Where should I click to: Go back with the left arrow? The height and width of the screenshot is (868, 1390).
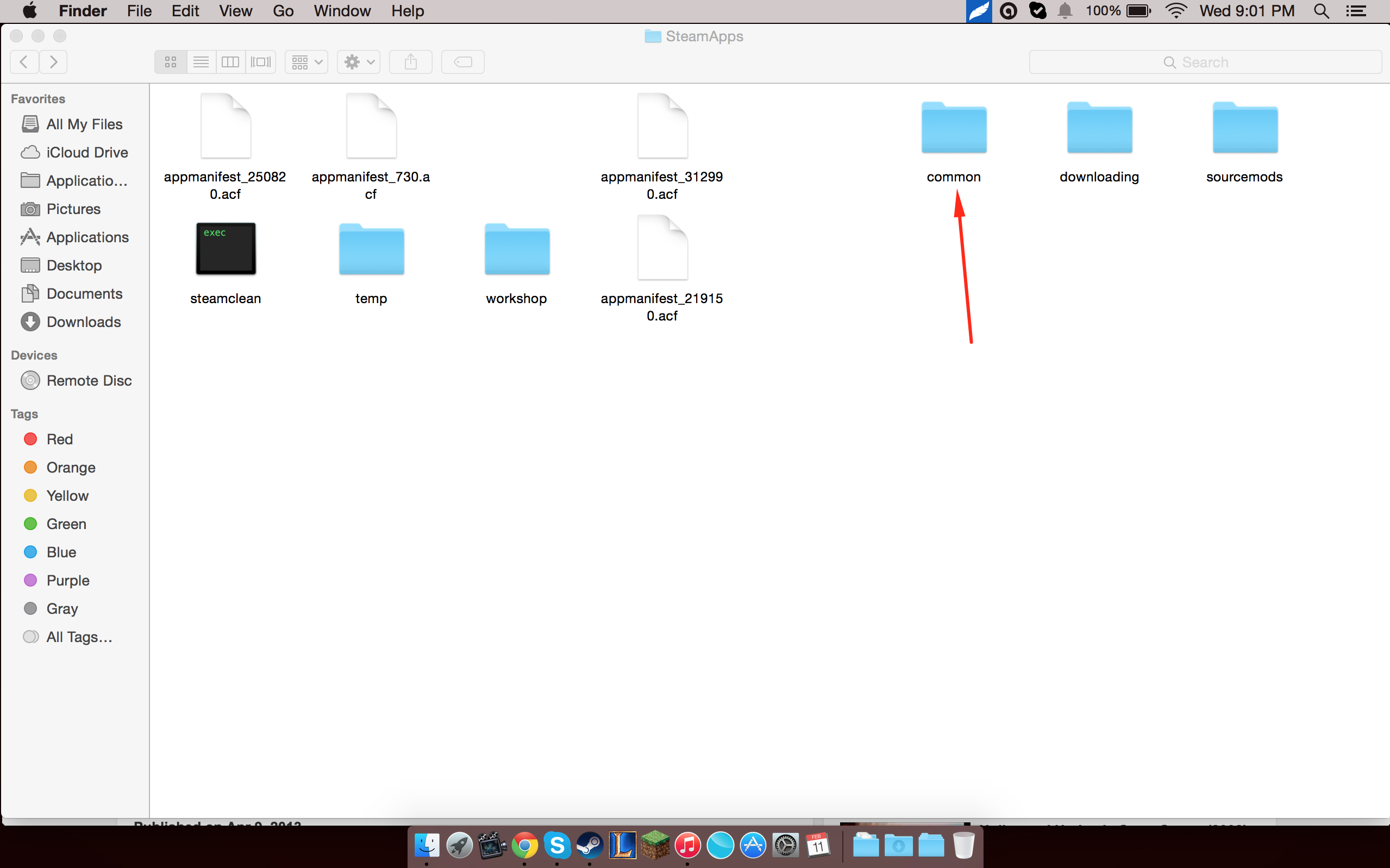[x=24, y=62]
